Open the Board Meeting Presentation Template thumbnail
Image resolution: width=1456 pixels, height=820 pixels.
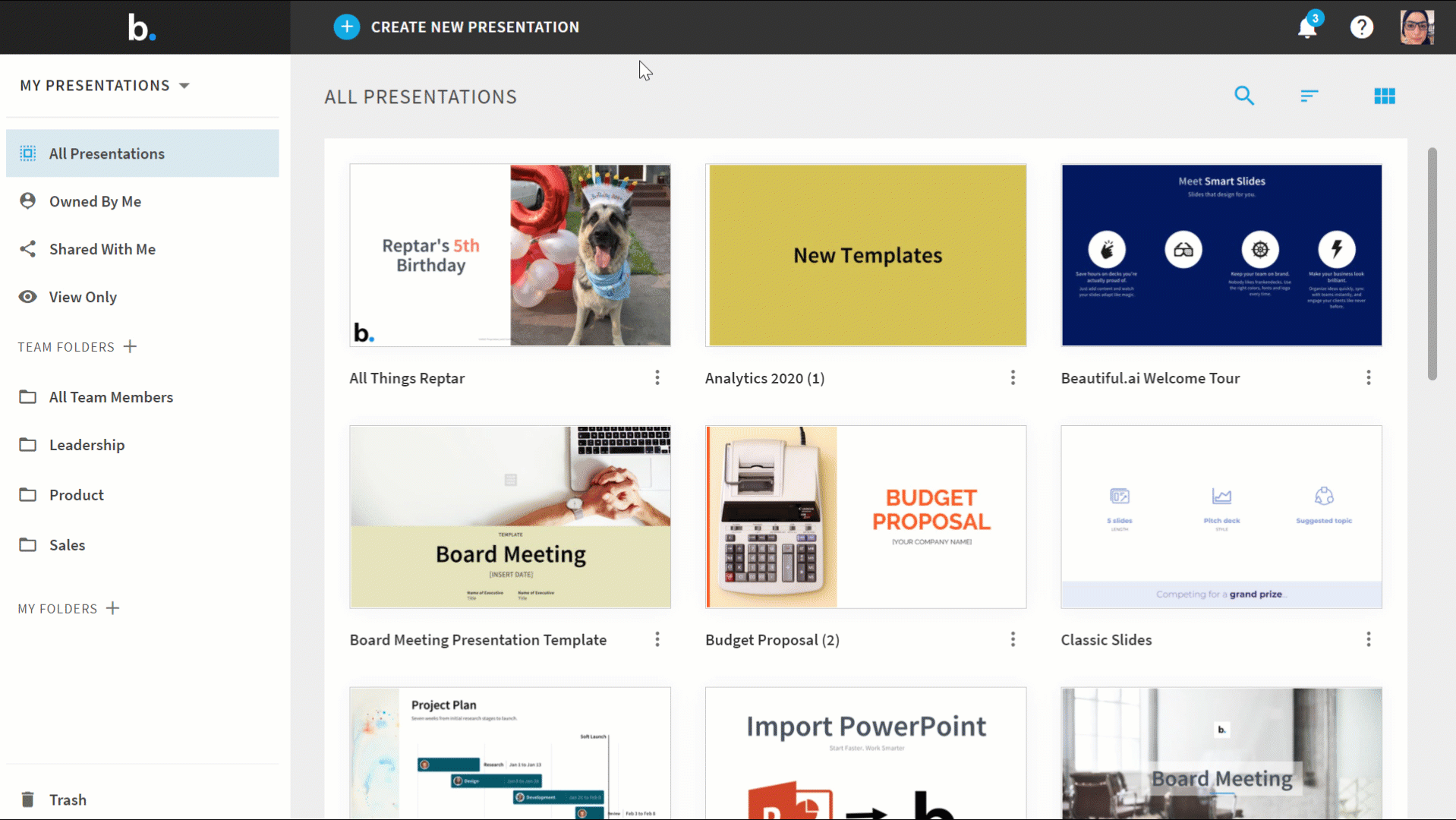[x=510, y=517]
